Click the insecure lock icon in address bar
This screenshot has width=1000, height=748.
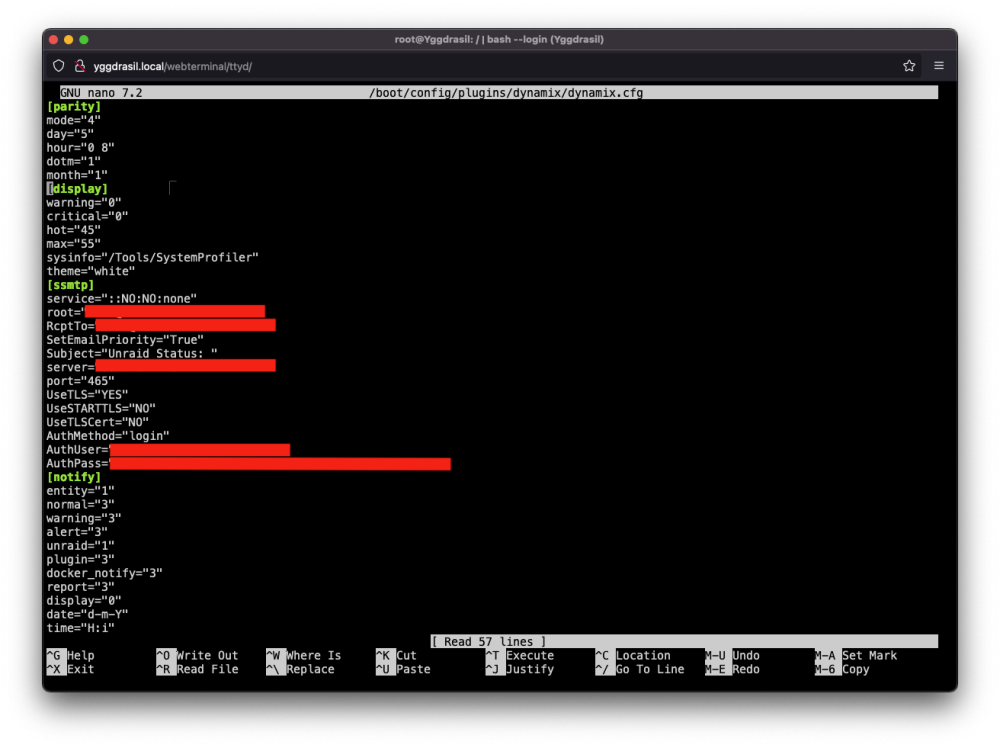coord(80,66)
